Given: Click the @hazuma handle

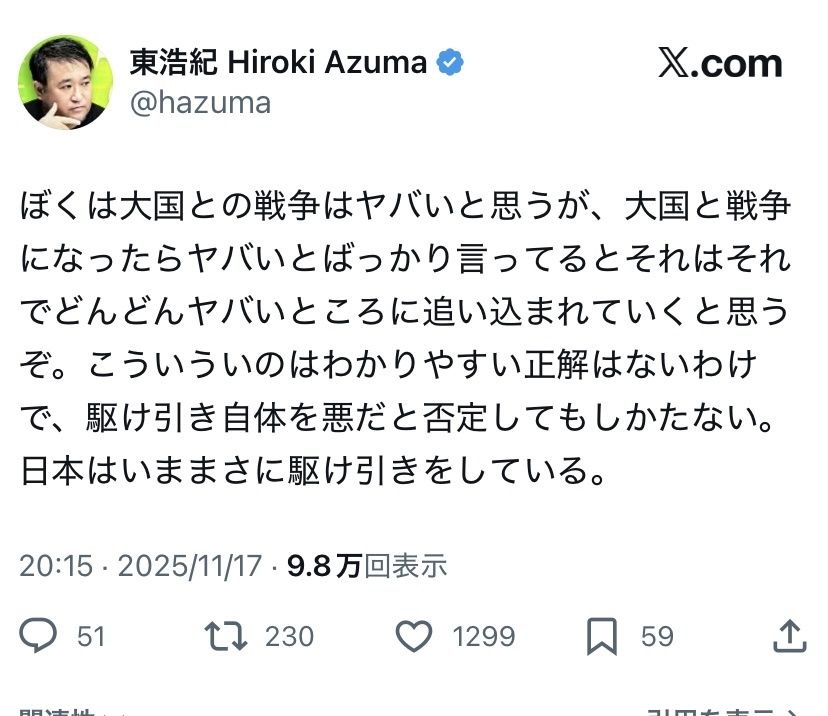Looking at the screenshot, I should 200,102.
